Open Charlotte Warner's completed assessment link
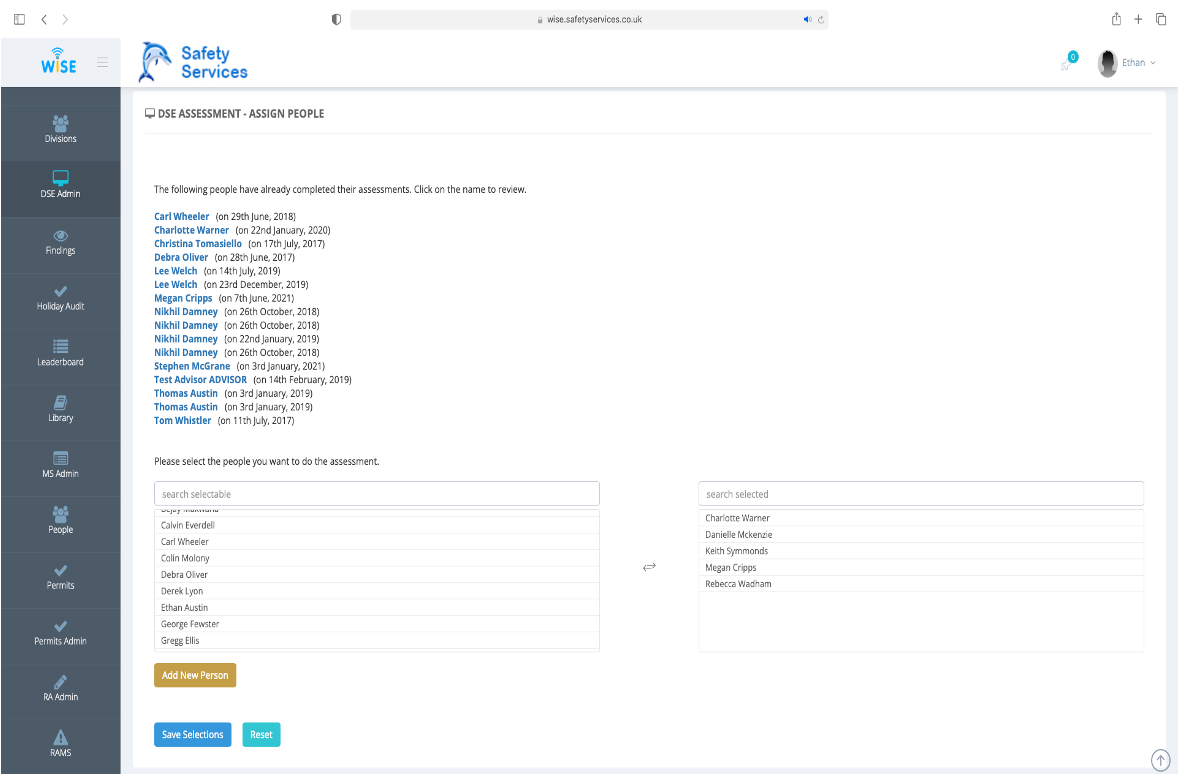 pos(192,230)
